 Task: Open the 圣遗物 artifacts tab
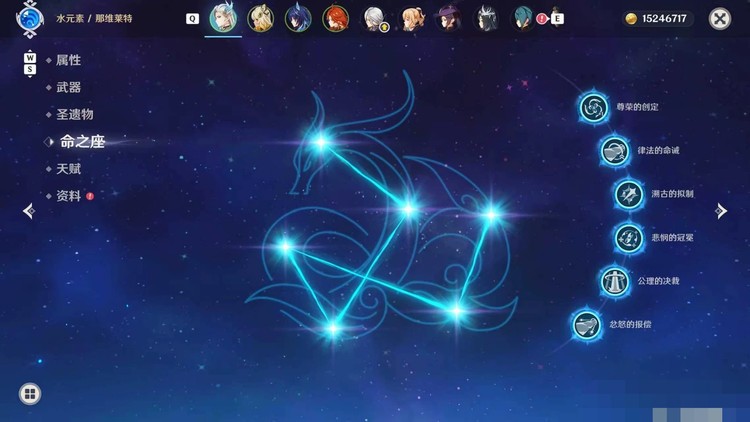[75, 114]
